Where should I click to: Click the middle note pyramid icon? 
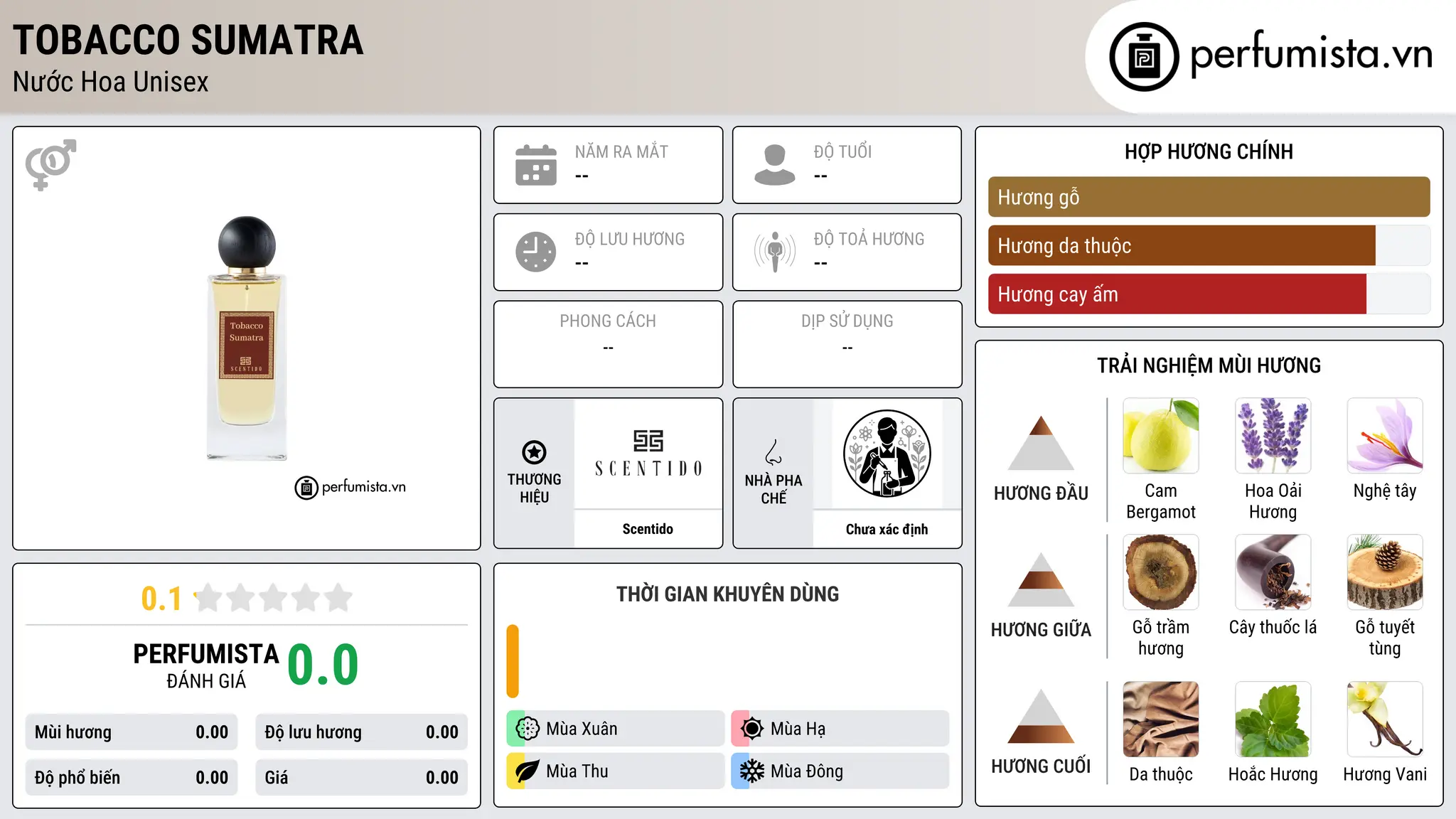(1041, 579)
